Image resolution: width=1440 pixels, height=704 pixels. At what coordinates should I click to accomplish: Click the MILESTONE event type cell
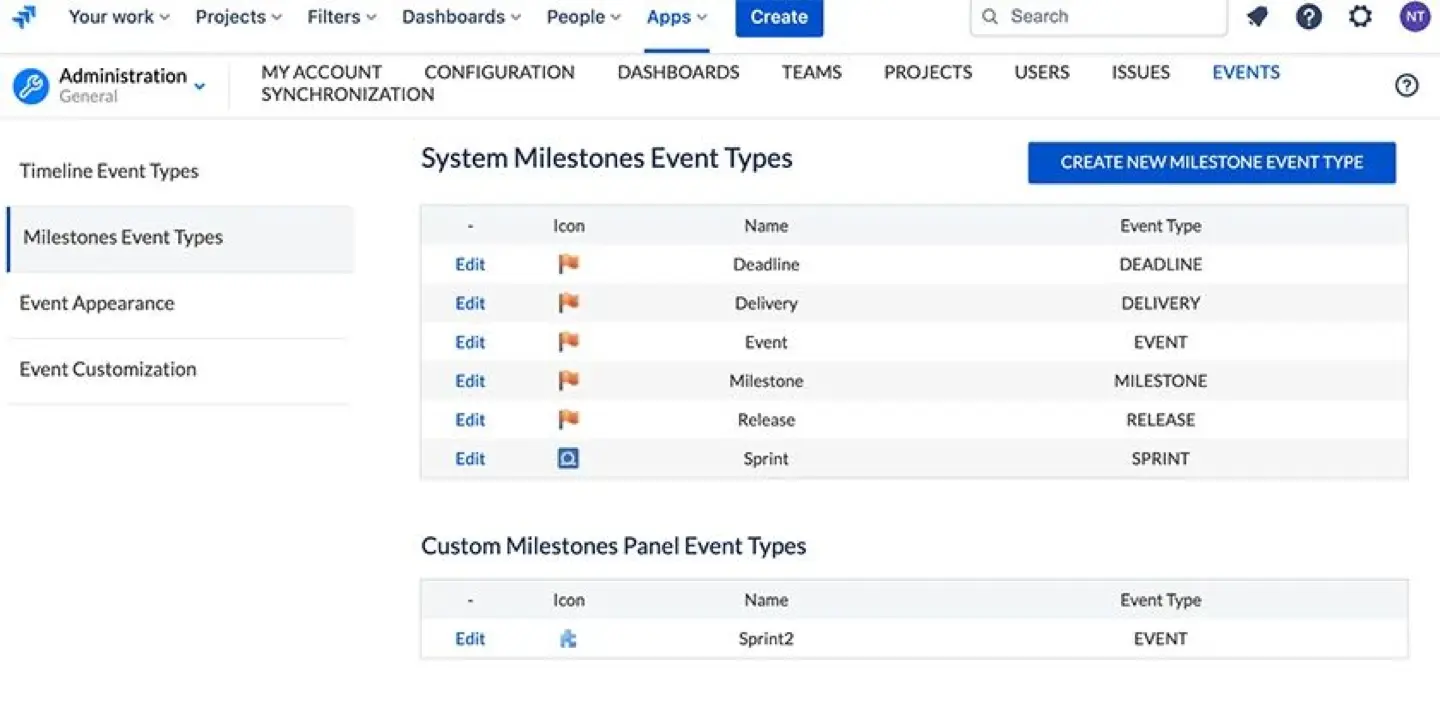[x=1161, y=381]
